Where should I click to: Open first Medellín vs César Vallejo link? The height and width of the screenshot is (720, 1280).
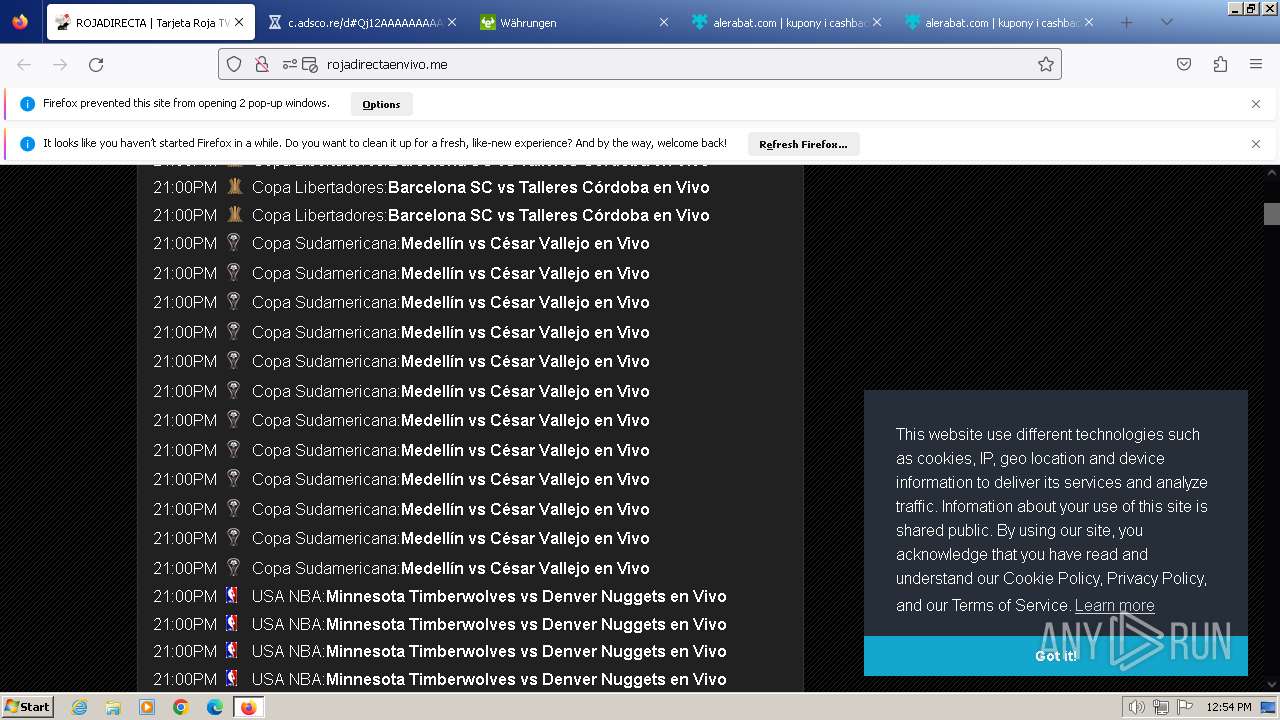525,243
